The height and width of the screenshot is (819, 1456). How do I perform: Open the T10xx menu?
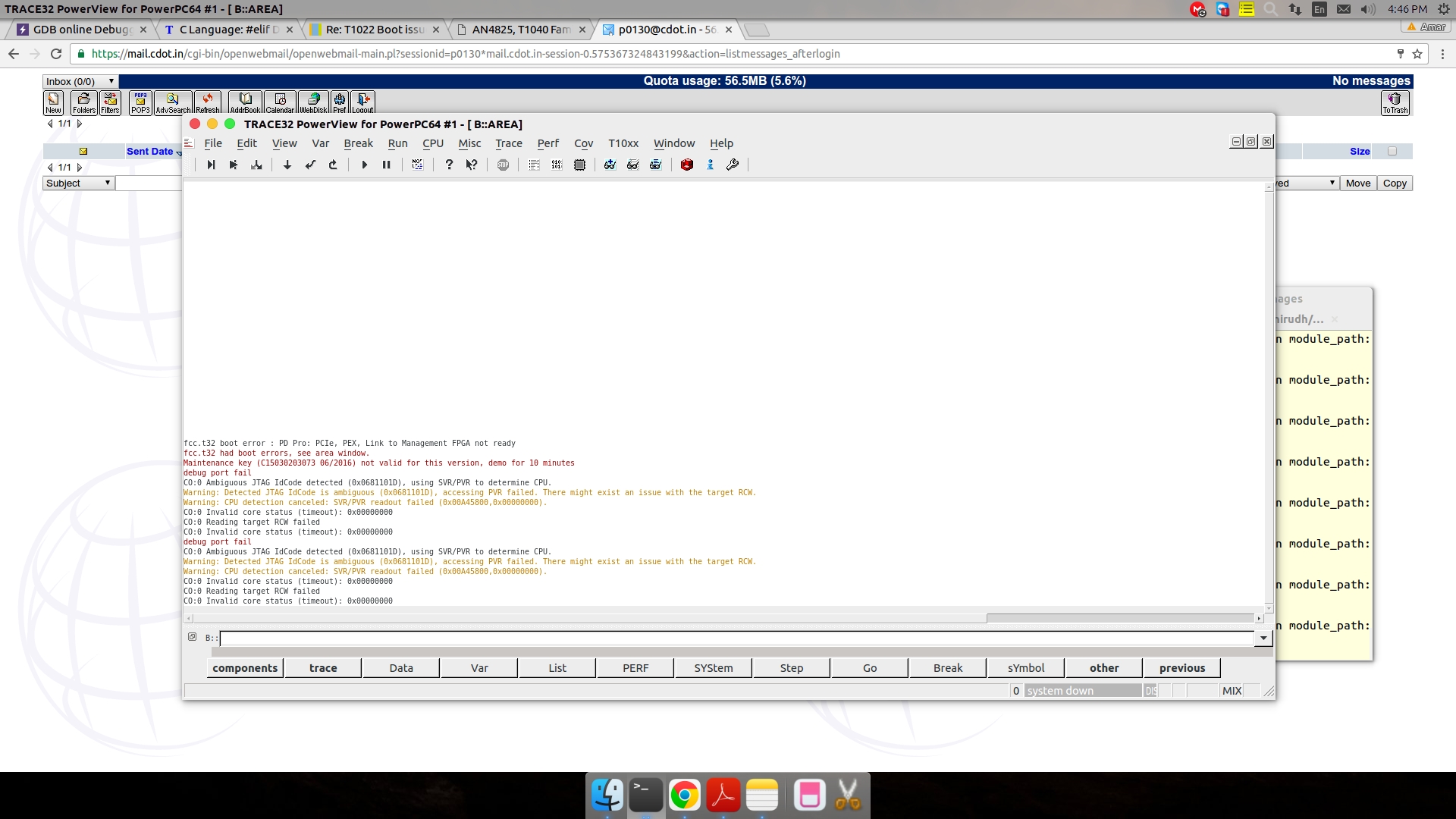click(x=623, y=143)
